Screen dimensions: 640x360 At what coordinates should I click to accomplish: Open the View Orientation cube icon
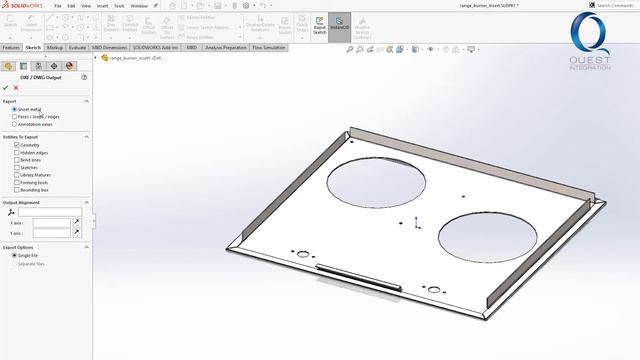tap(400, 49)
